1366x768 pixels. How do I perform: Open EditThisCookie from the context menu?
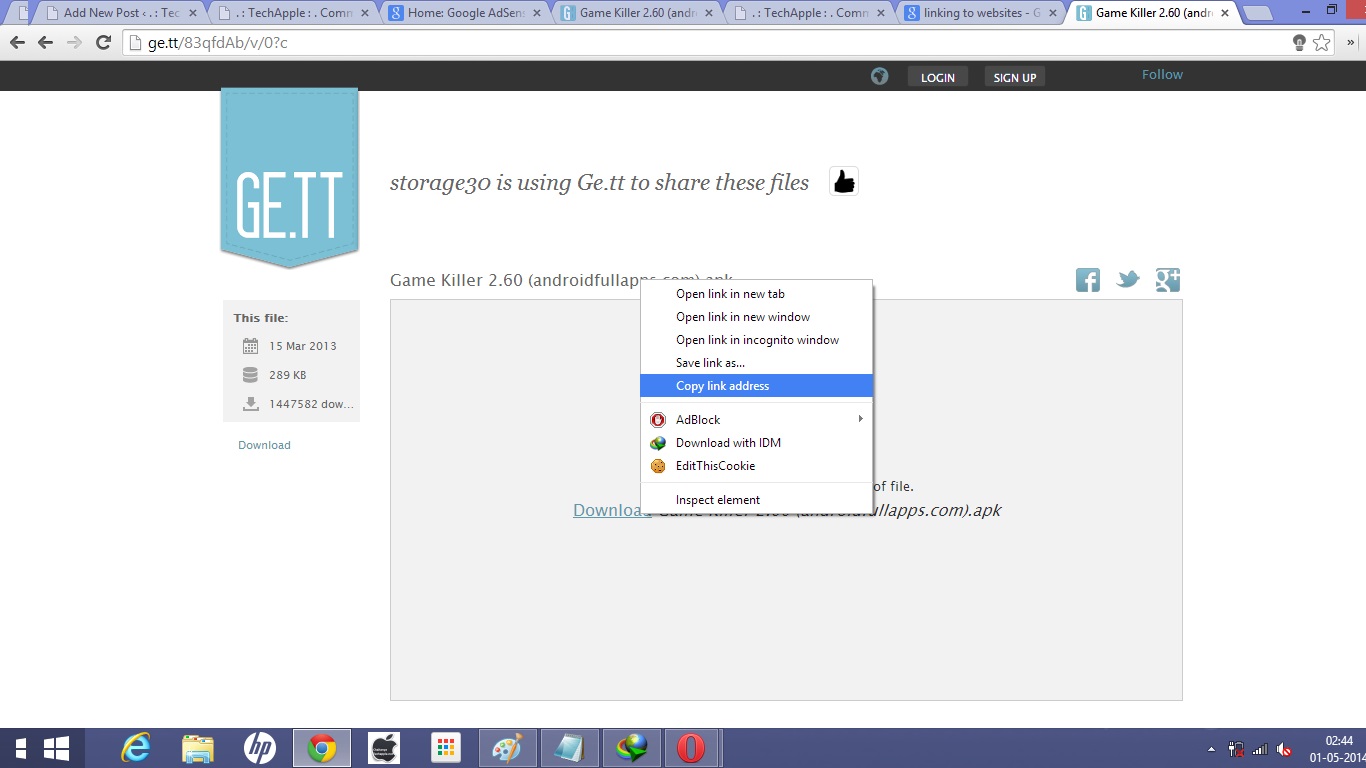pos(757,466)
